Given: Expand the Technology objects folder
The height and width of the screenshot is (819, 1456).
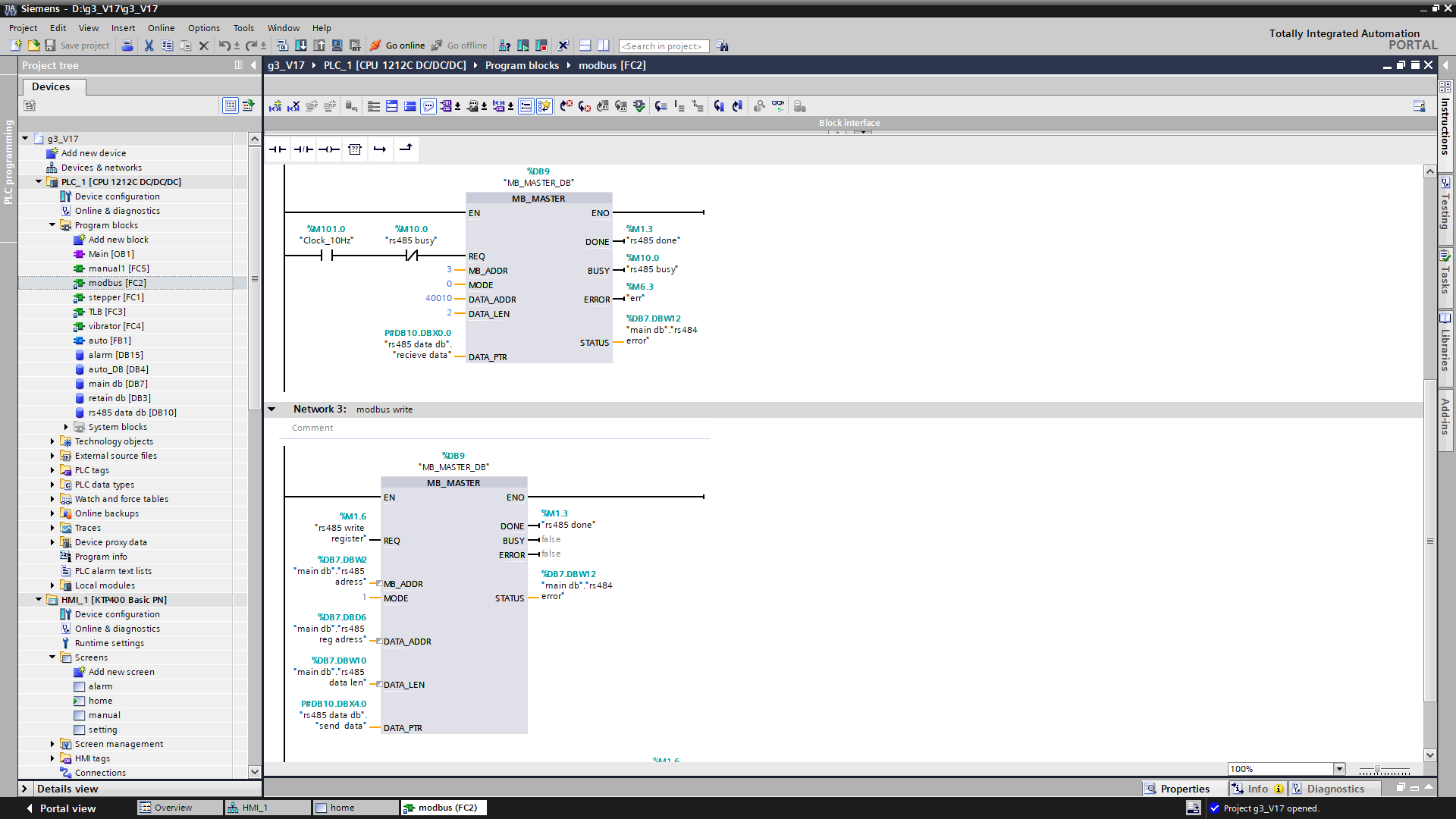Looking at the screenshot, I should point(52,441).
